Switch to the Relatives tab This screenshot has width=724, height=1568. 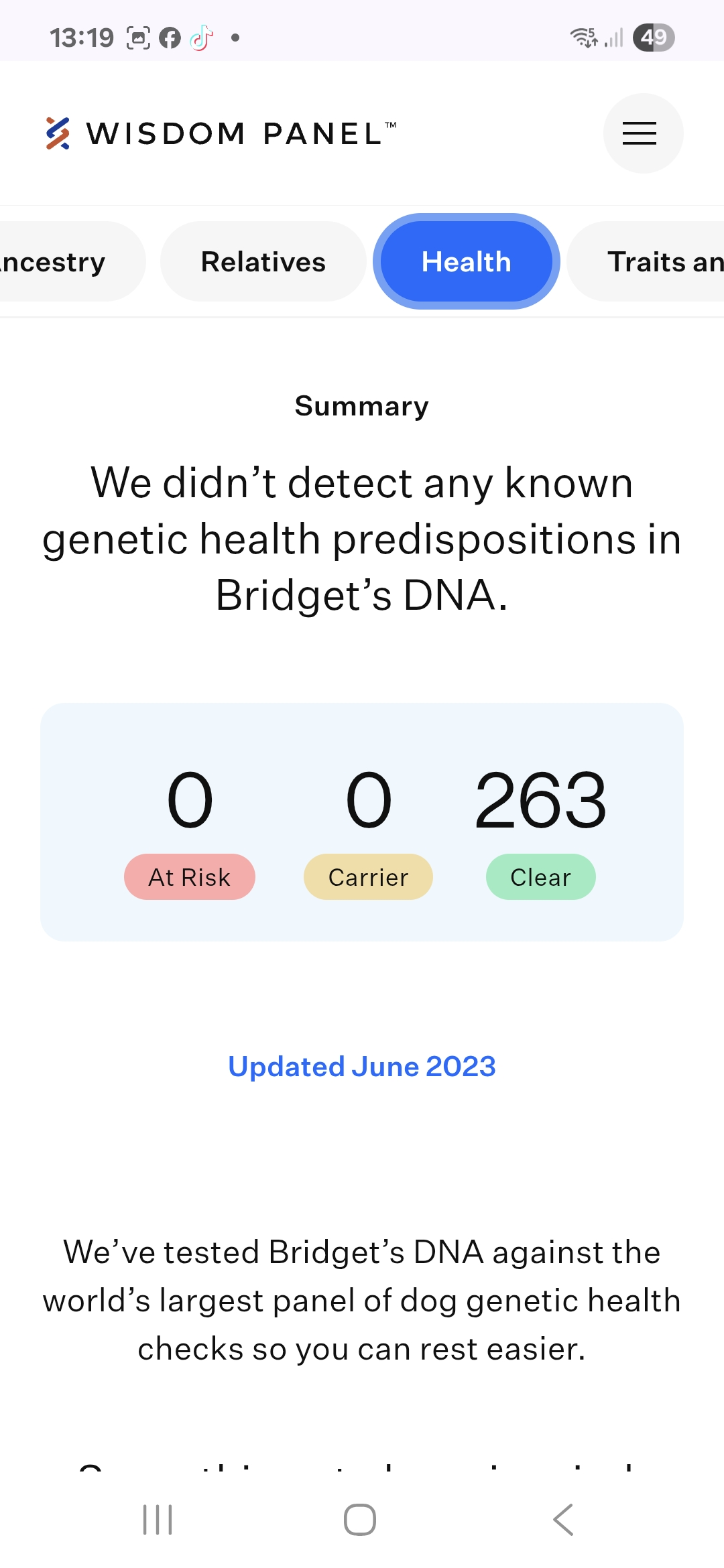pyautogui.click(x=263, y=262)
